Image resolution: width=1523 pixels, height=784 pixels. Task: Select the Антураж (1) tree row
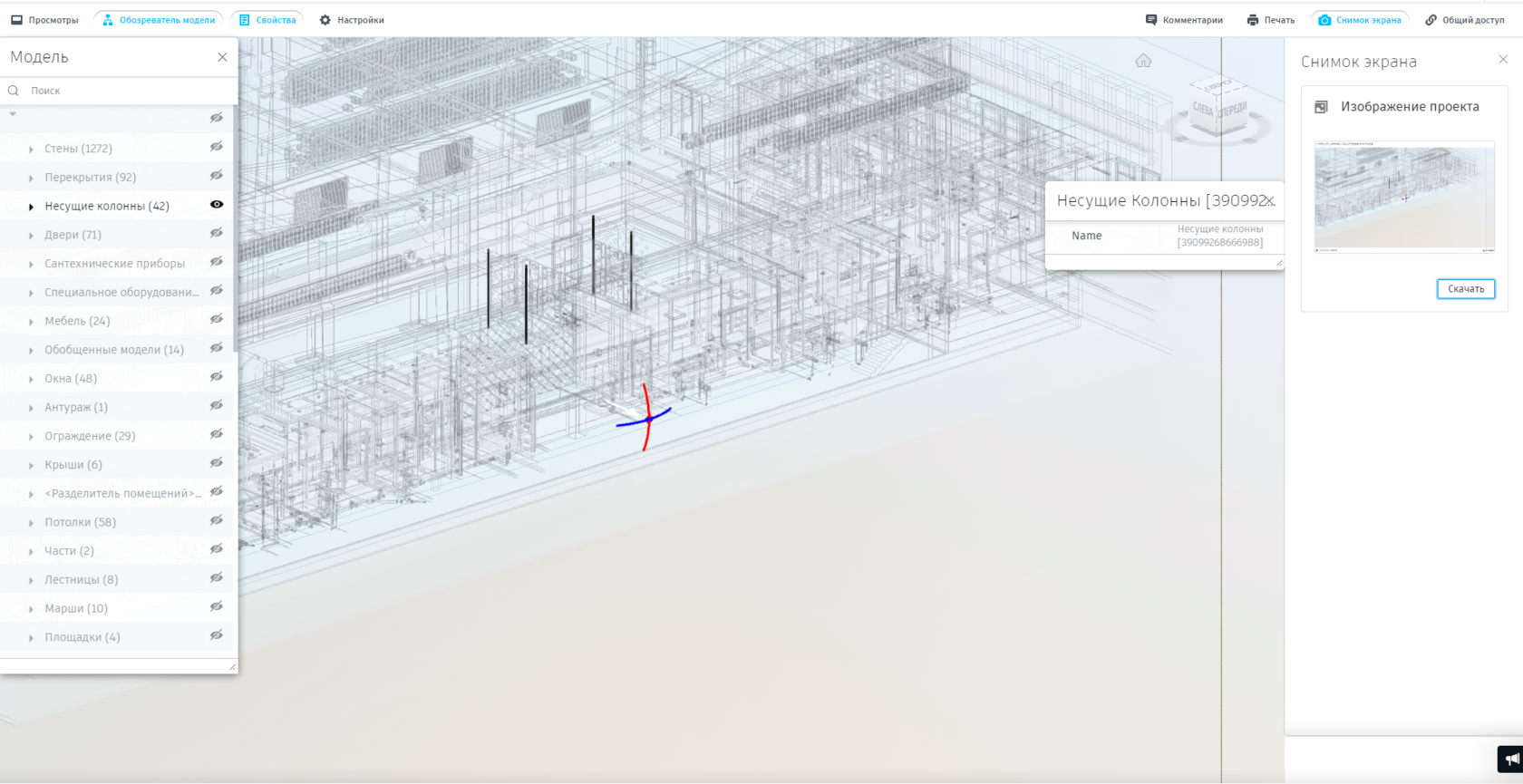coord(116,408)
